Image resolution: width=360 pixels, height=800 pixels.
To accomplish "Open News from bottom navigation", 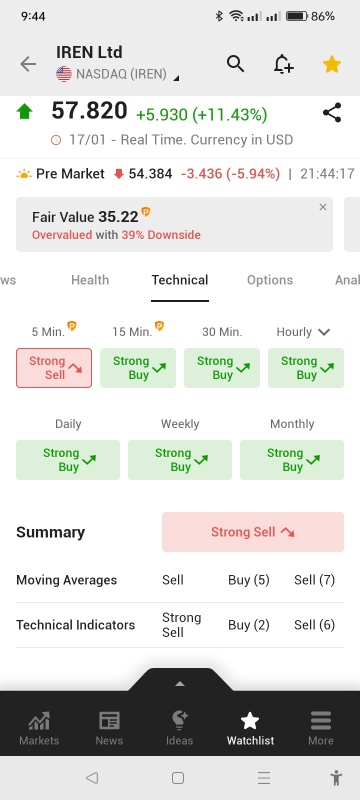I will coord(109,728).
